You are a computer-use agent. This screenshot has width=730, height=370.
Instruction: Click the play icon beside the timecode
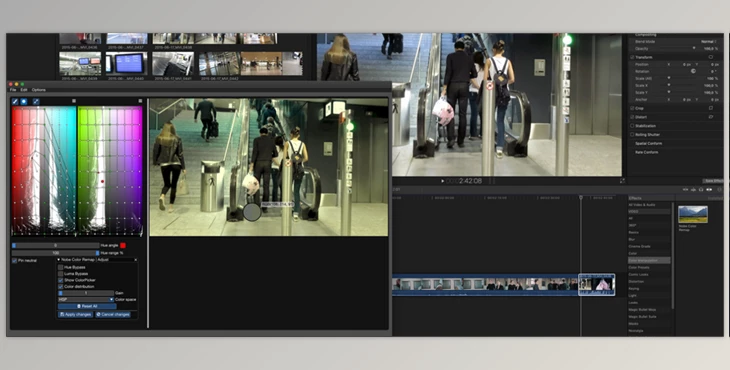point(442,181)
